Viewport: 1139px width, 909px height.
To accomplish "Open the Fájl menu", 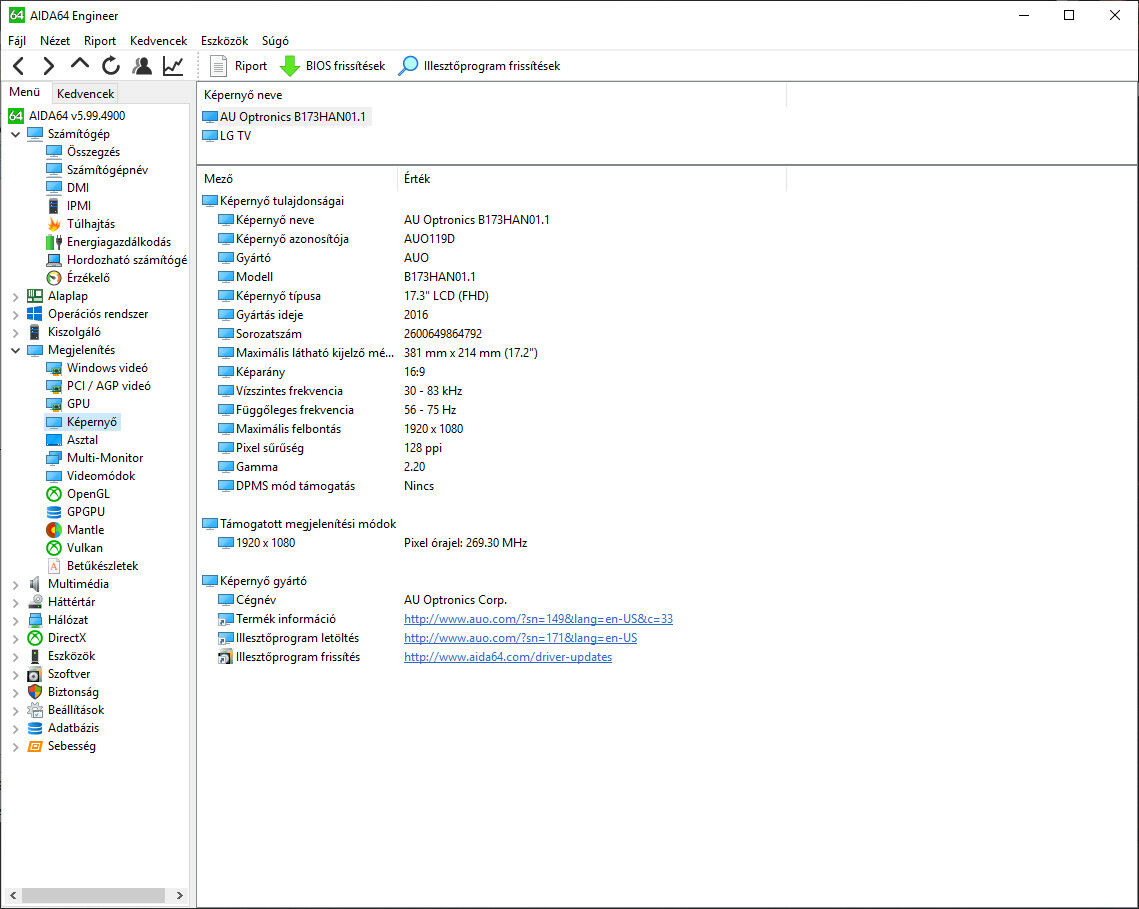I will point(17,41).
